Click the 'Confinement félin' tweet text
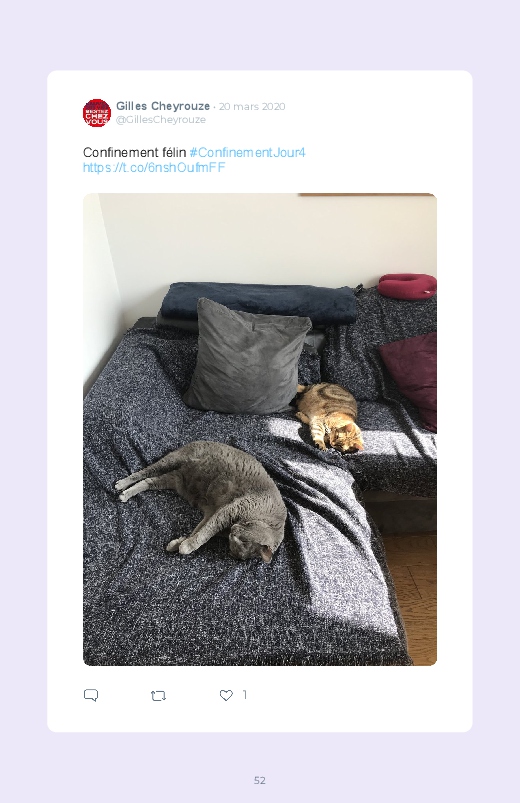 pos(134,152)
